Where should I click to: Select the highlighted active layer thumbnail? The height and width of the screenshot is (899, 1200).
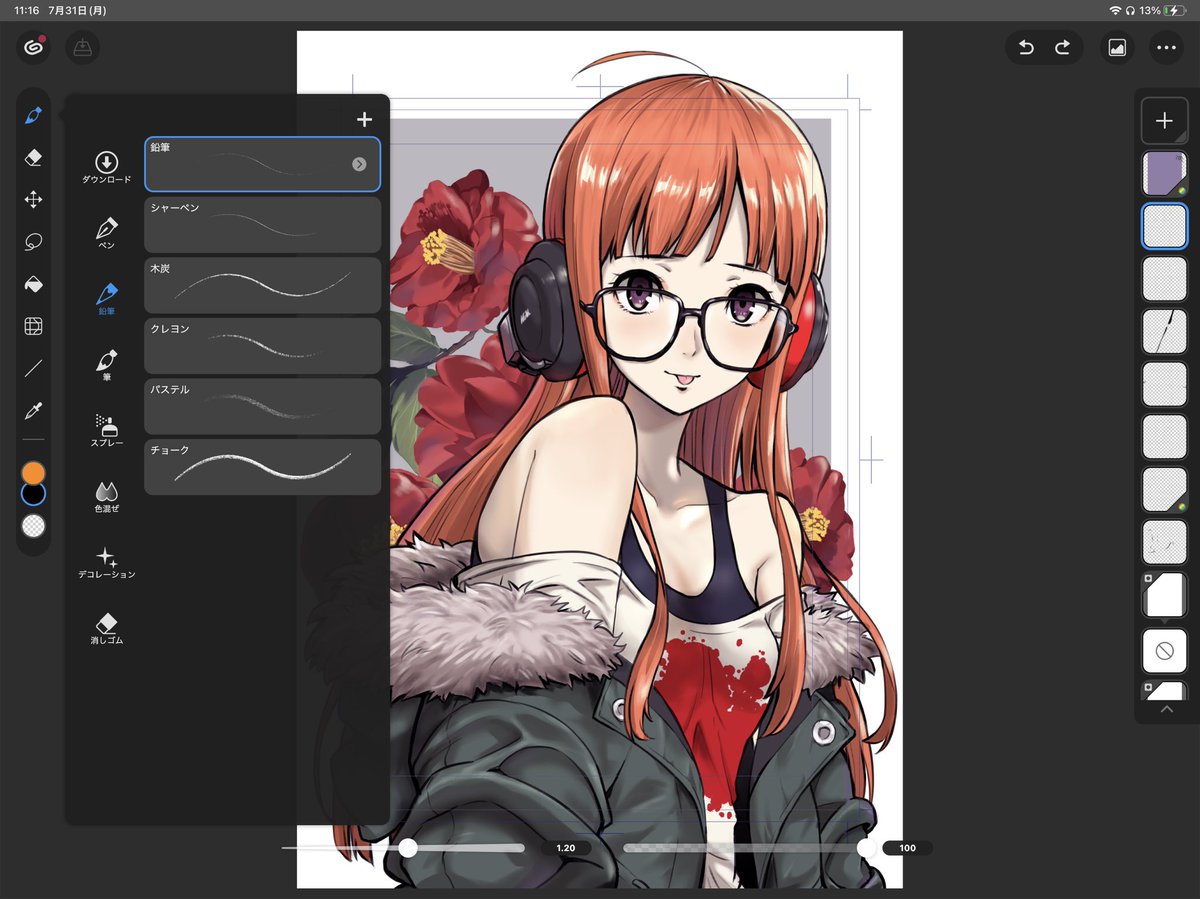pyautogui.click(x=1164, y=226)
